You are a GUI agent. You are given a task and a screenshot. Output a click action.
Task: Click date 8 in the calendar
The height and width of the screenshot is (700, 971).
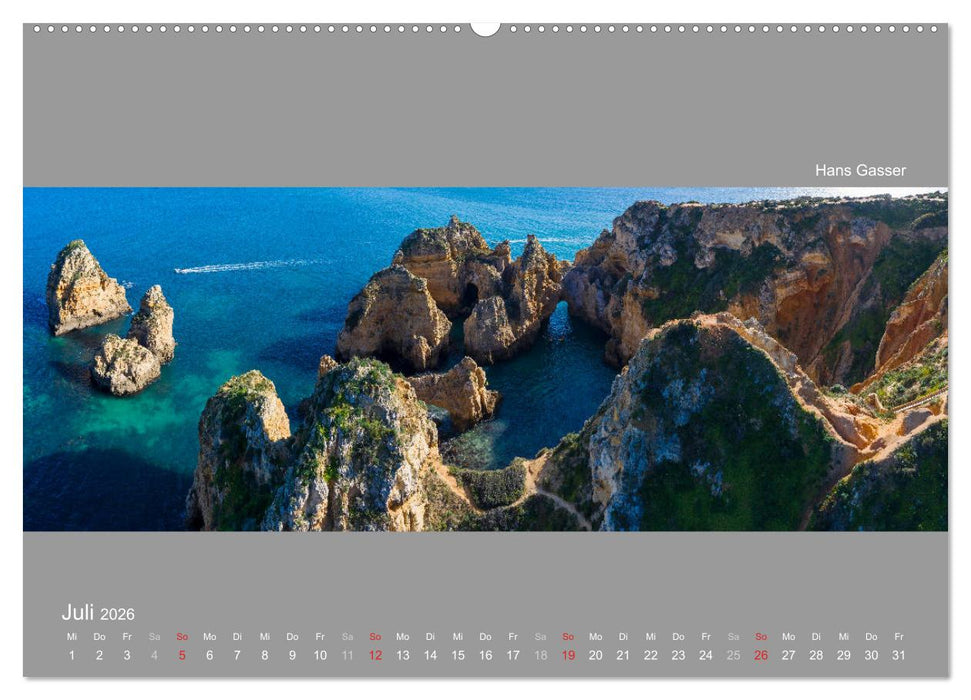(265, 655)
